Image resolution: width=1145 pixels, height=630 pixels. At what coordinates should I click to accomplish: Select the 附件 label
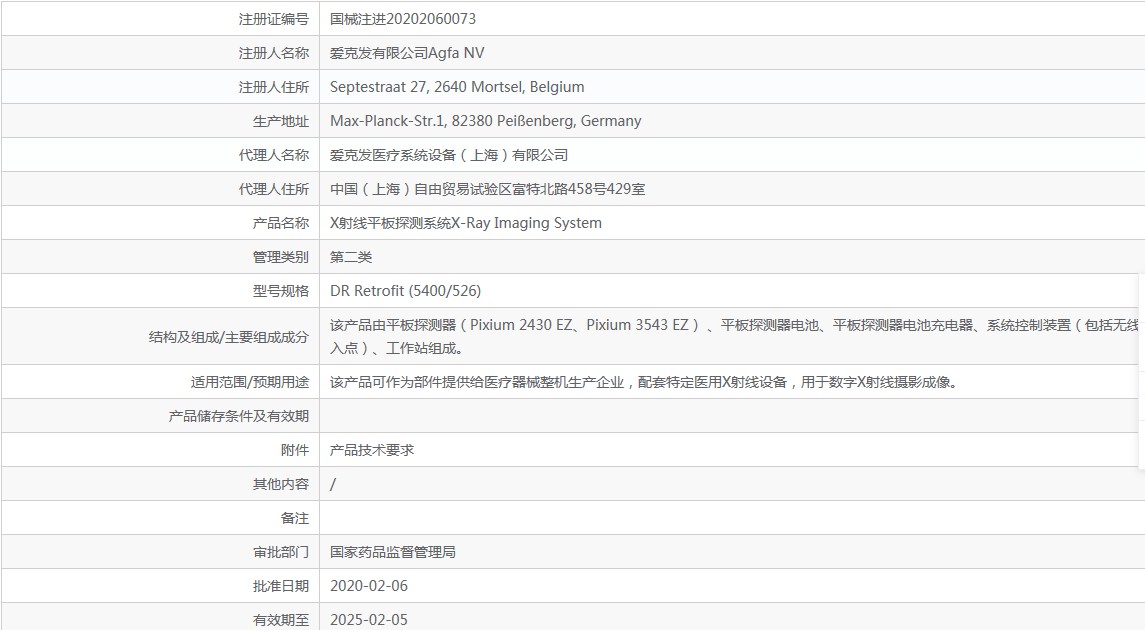coord(294,450)
